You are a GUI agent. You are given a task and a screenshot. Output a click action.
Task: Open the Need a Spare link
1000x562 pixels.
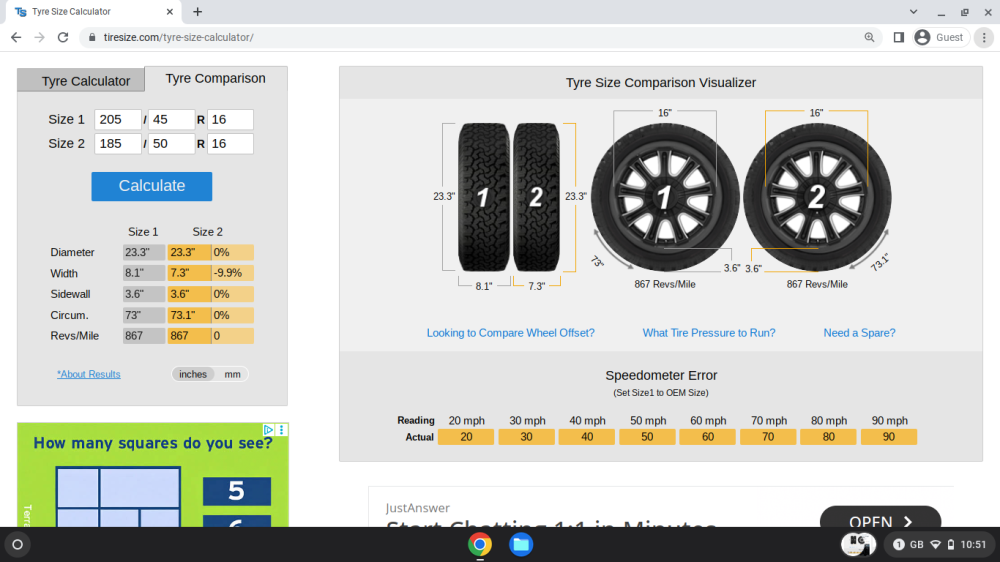pos(859,333)
